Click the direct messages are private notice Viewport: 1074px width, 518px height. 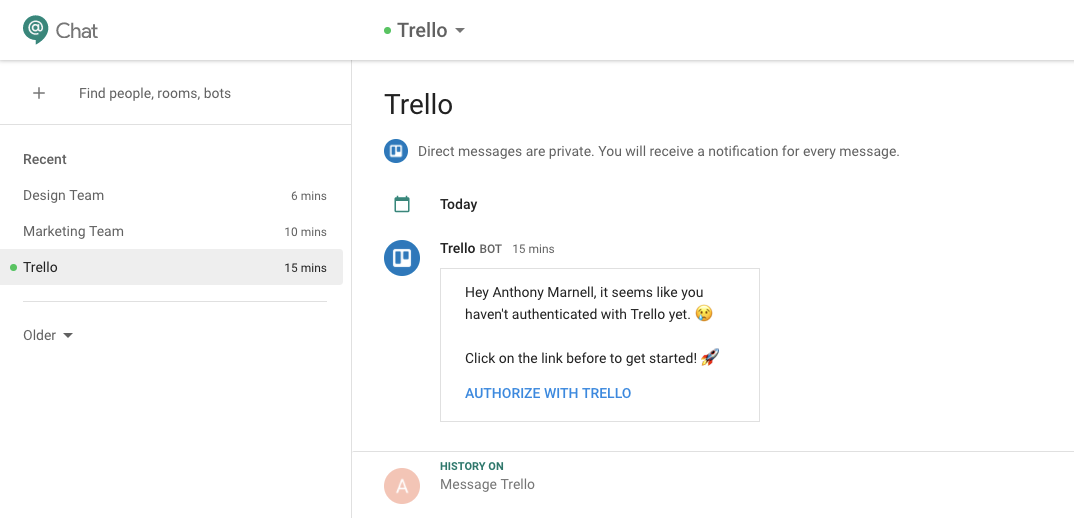coord(658,151)
